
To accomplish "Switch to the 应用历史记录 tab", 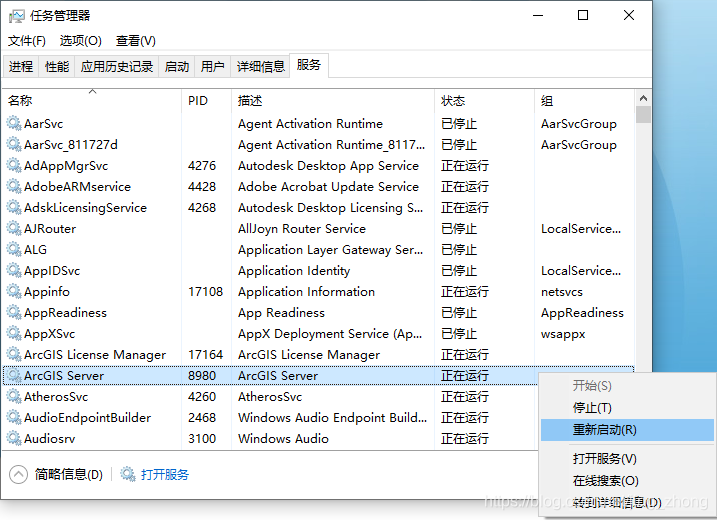I will point(117,67).
